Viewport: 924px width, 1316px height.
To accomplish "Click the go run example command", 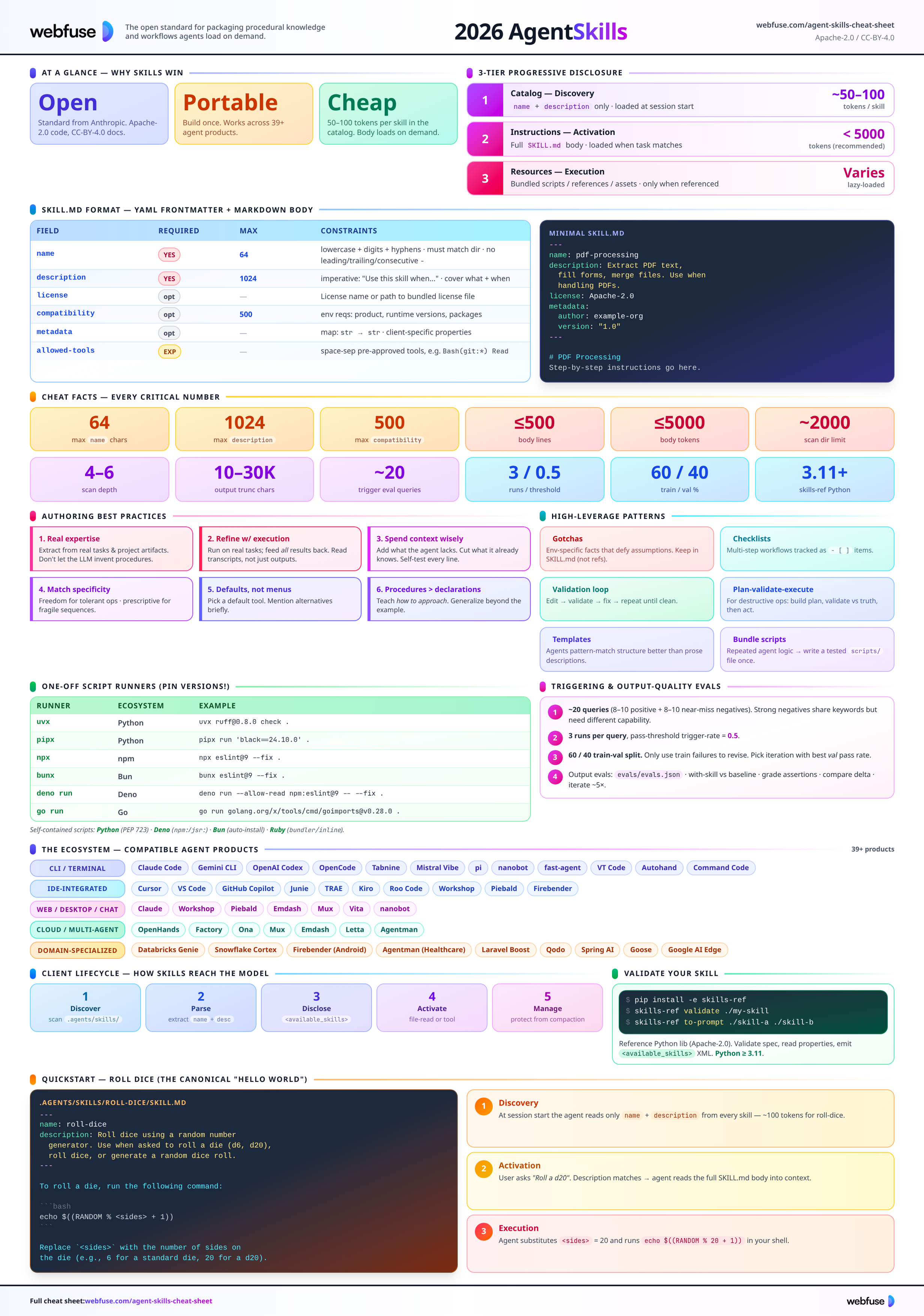I will 299,811.
